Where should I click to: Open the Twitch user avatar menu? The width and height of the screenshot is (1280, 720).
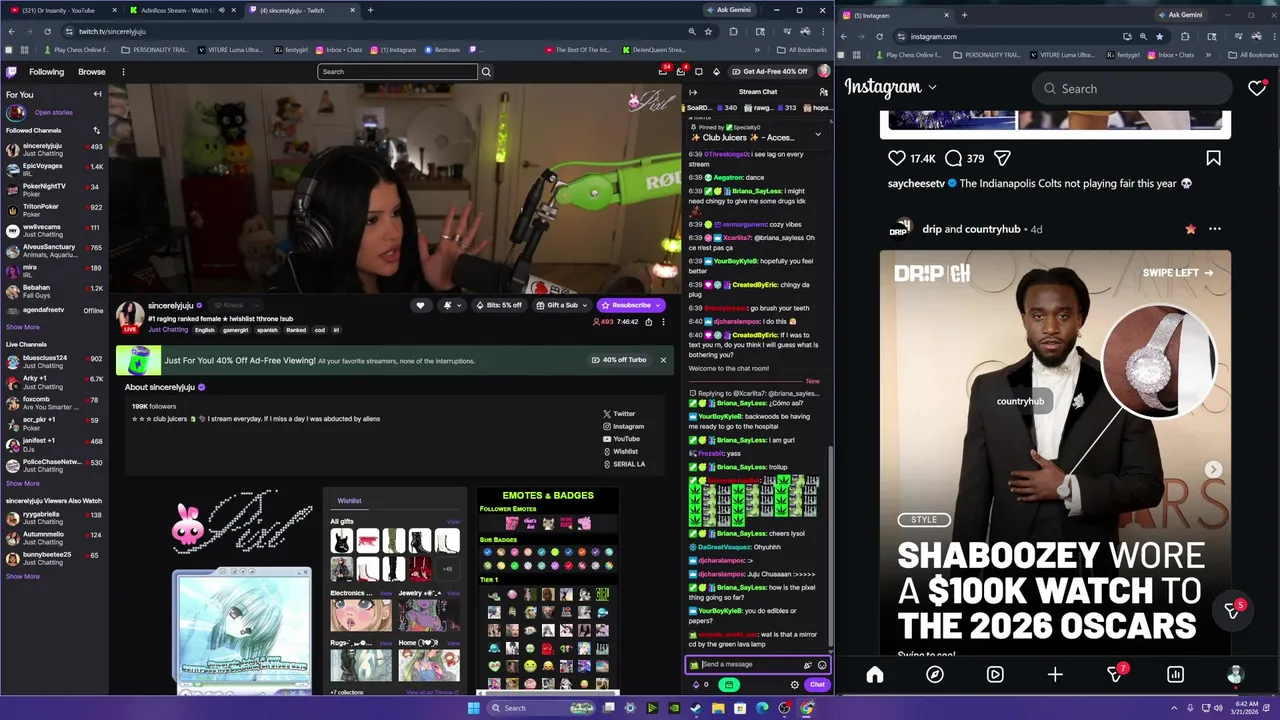click(x=824, y=71)
